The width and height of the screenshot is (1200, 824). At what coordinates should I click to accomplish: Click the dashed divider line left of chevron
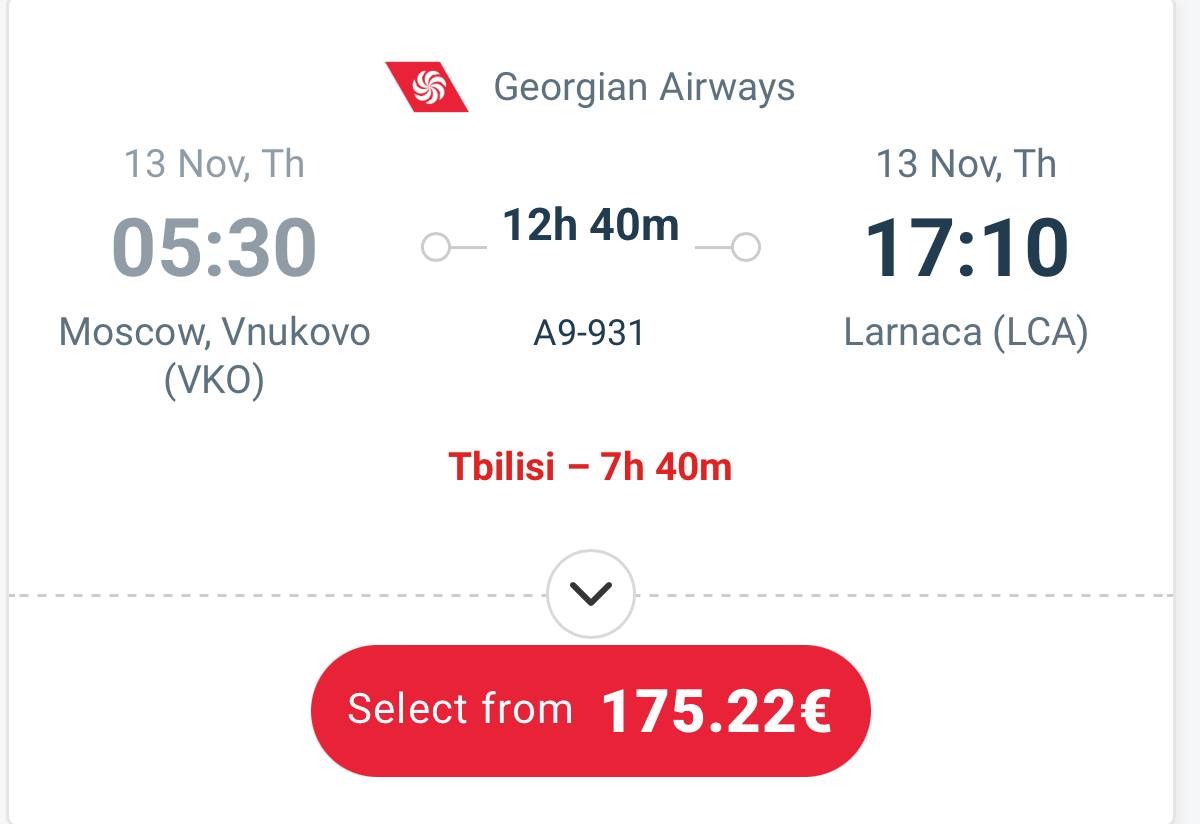click(278, 595)
